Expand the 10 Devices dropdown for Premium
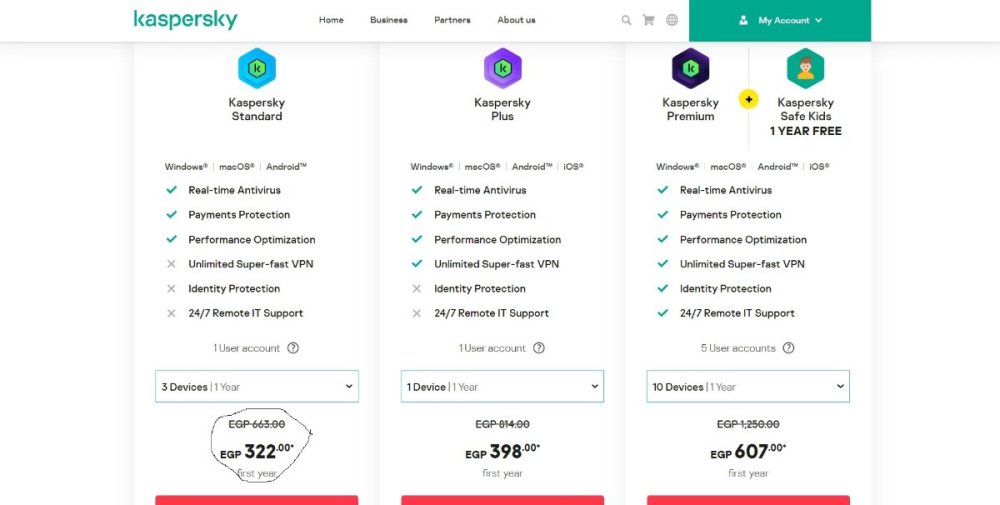The image size is (1000, 505). tap(748, 387)
